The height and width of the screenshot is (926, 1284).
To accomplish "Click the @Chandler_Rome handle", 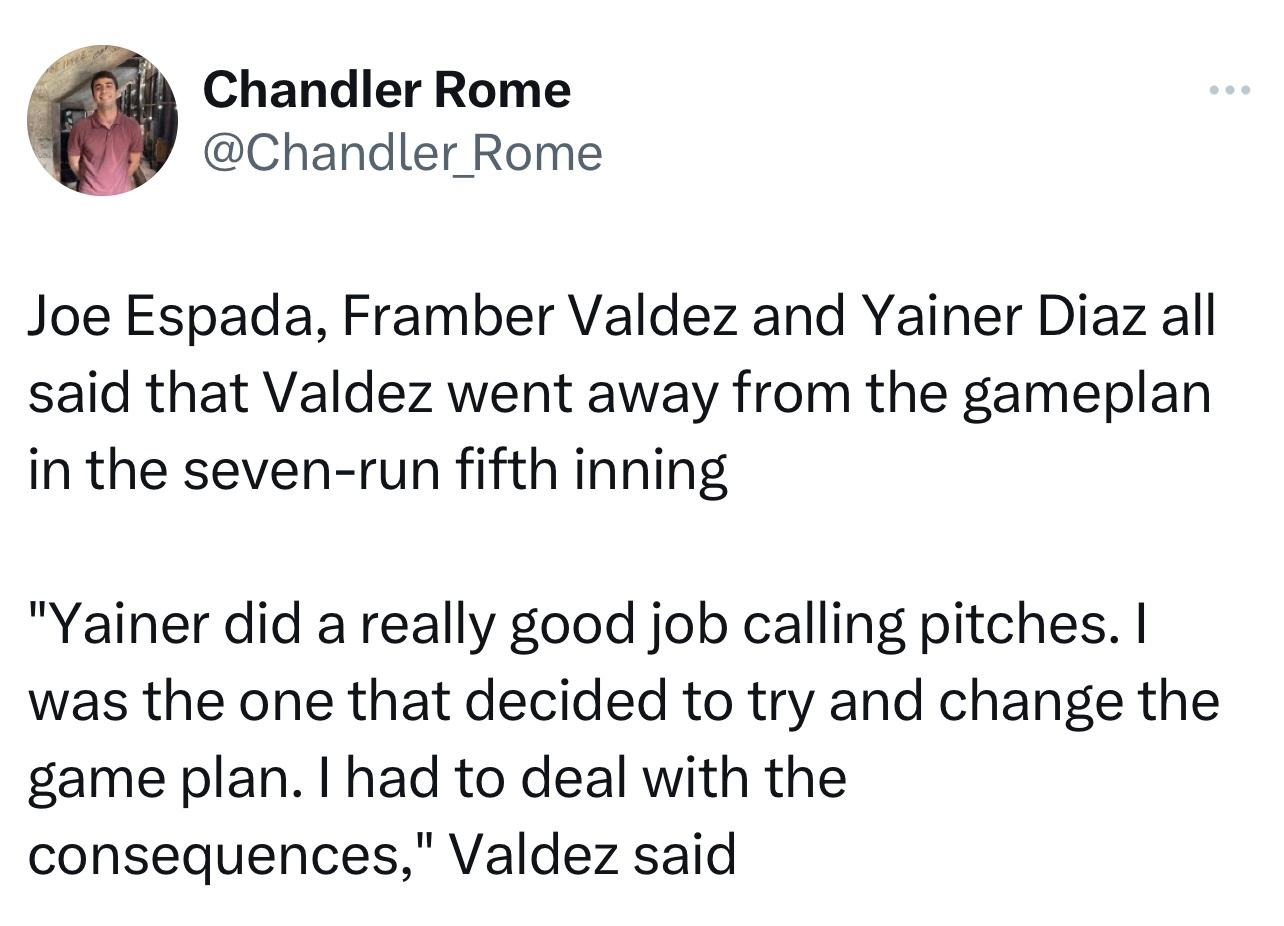I will tap(402, 153).
